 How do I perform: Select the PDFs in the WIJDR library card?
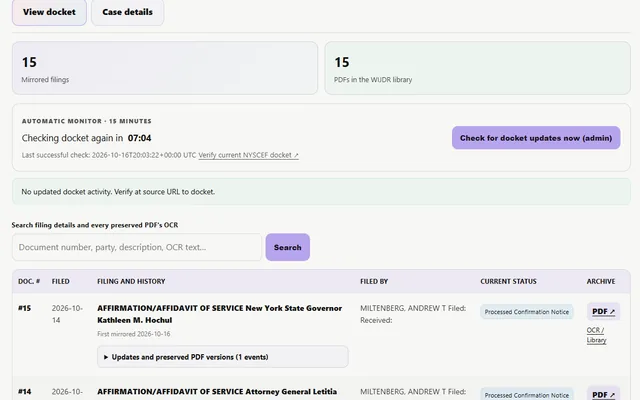pyautogui.click(x=478, y=68)
